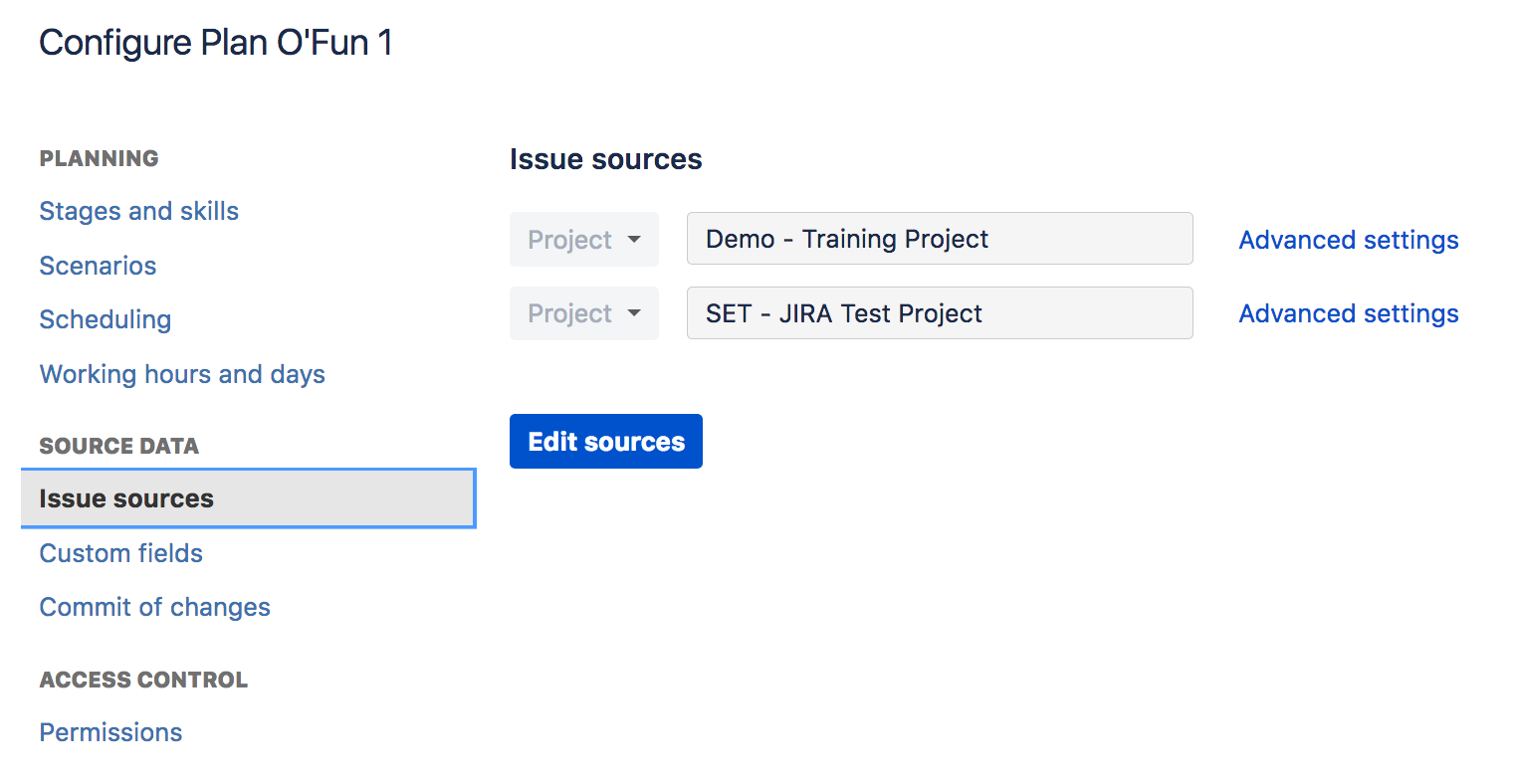Open Advanced settings for SET - JIRA Test Project
The height and width of the screenshot is (784, 1515).
point(1348,312)
